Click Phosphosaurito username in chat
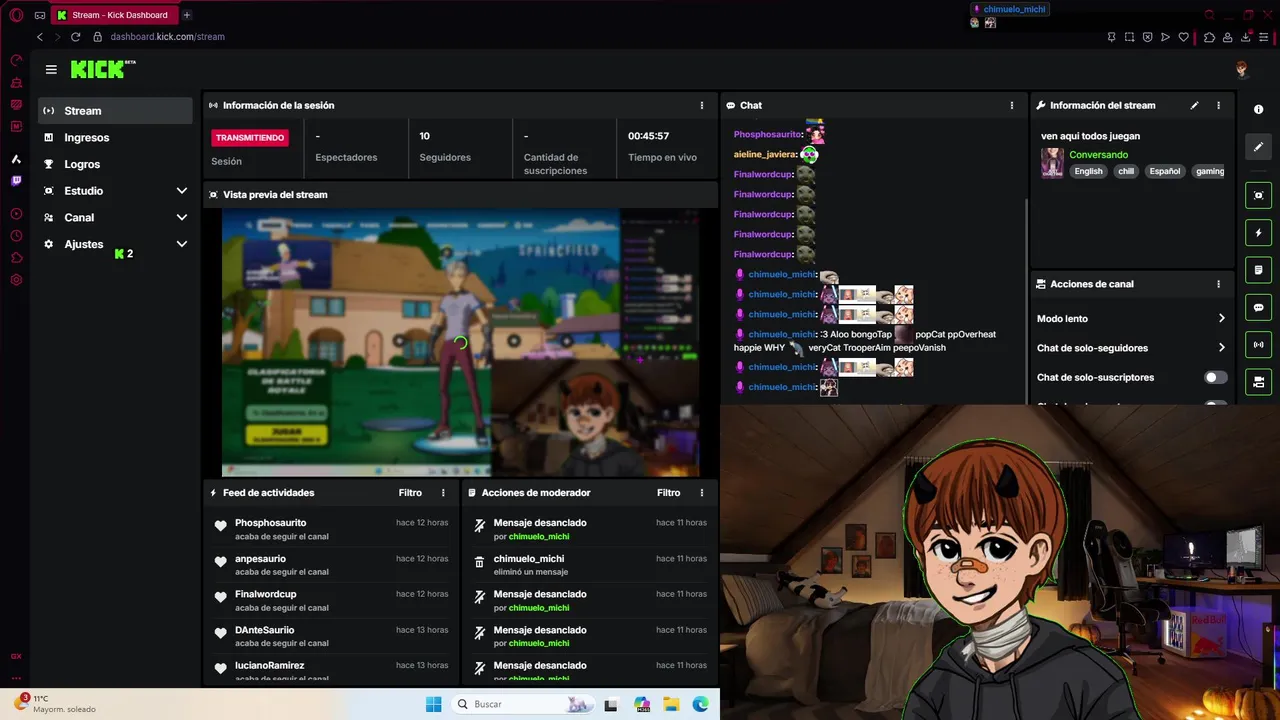This screenshot has height=720, width=1280. coord(768,135)
